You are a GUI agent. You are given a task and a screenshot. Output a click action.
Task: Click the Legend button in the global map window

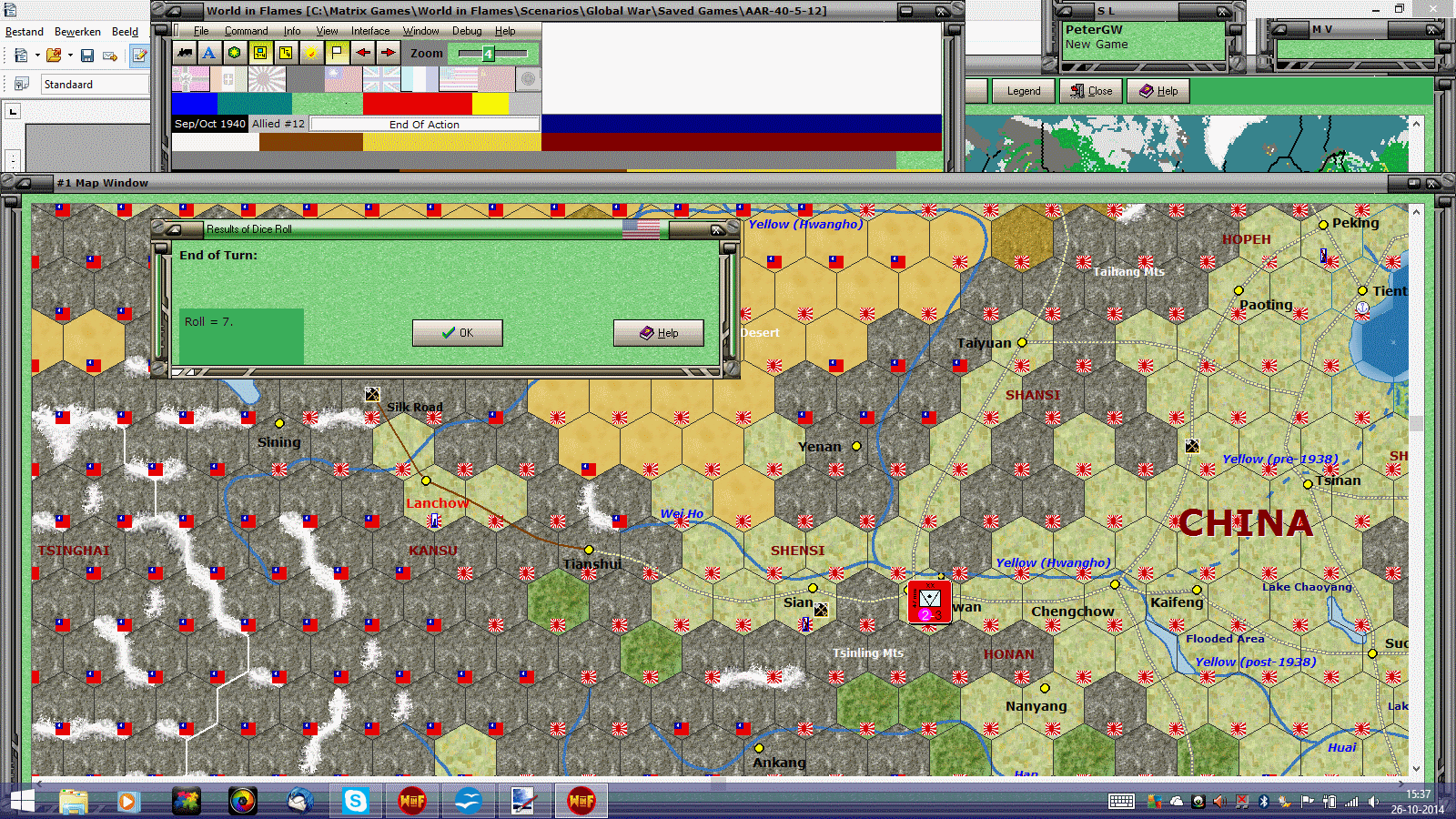pyautogui.click(x=1023, y=91)
